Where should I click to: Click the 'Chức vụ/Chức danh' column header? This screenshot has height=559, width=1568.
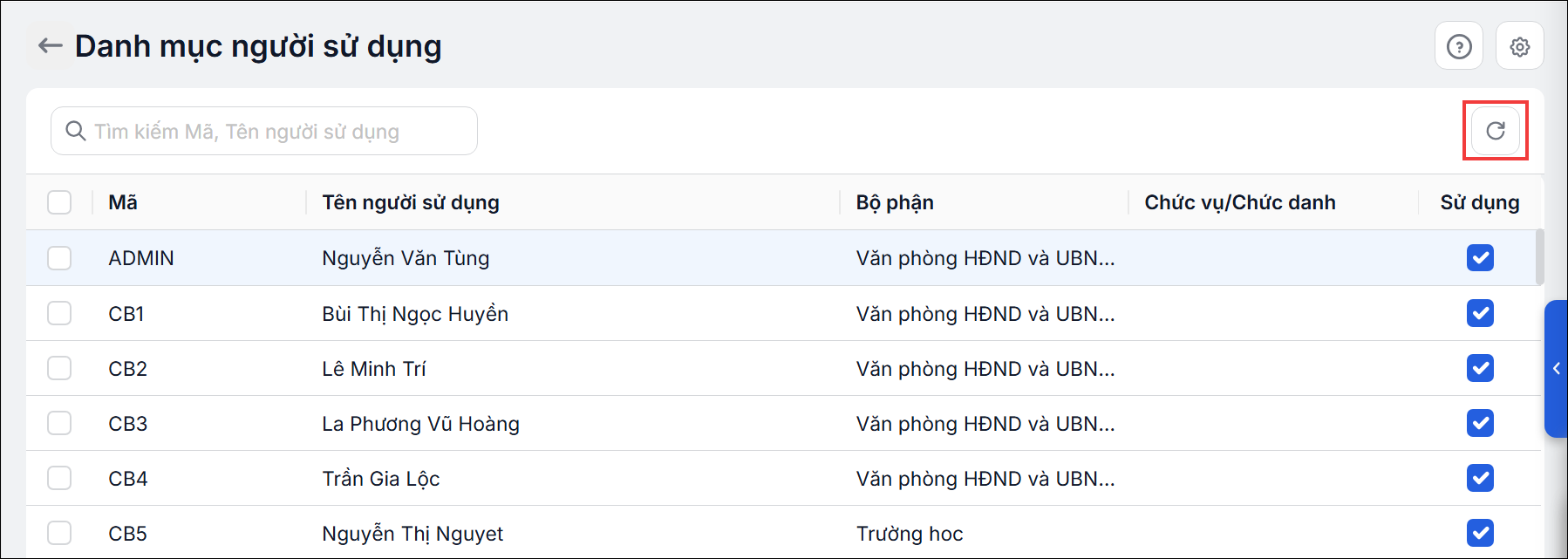point(1240,202)
